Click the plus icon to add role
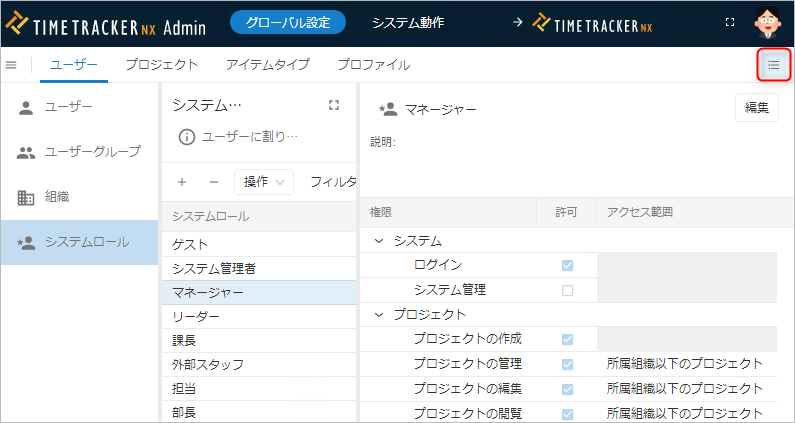Image resolution: width=795 pixels, height=423 pixels. 182,182
